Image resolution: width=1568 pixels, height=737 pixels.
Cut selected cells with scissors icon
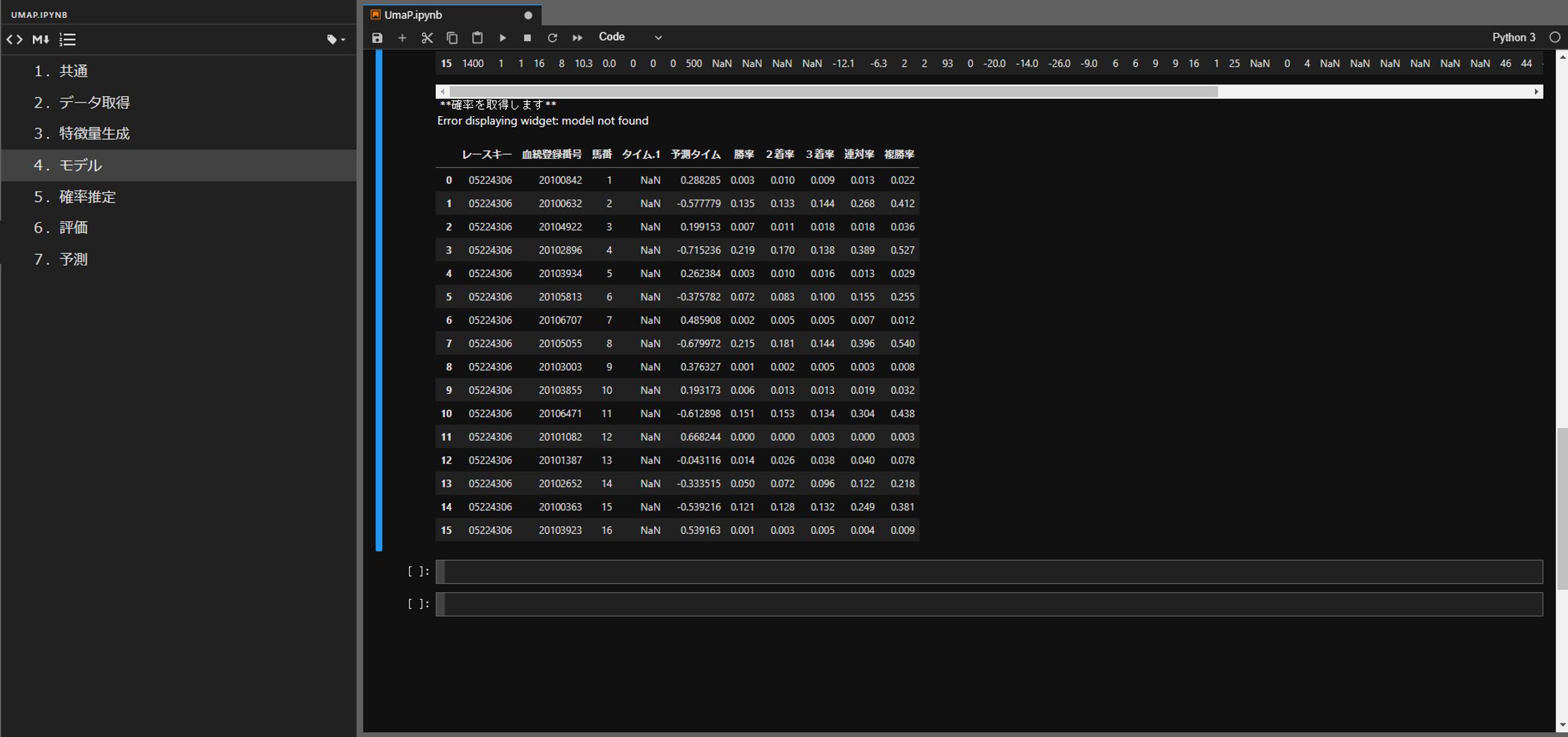tap(427, 38)
